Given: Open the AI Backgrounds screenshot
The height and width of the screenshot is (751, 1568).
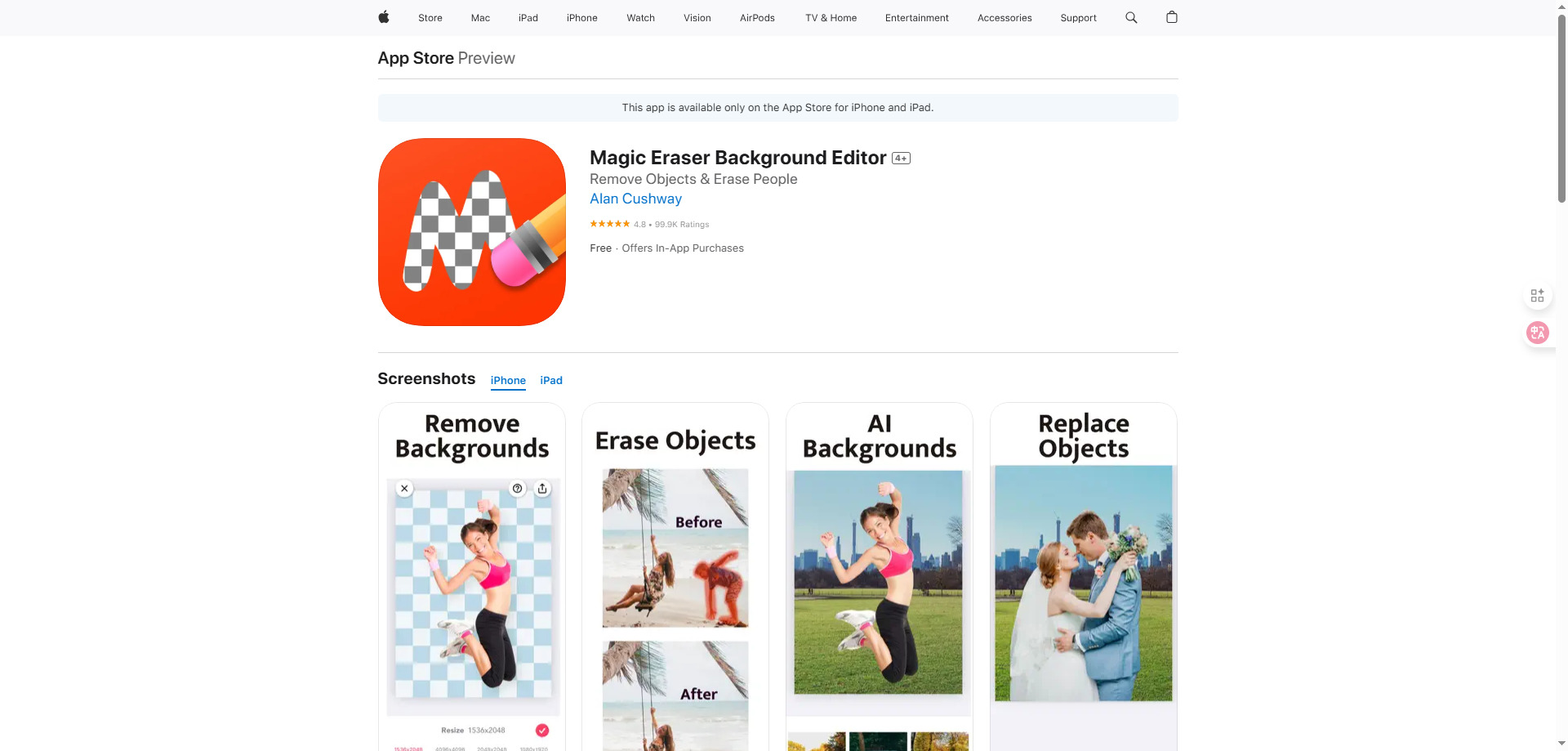Looking at the screenshot, I should 880,577.
